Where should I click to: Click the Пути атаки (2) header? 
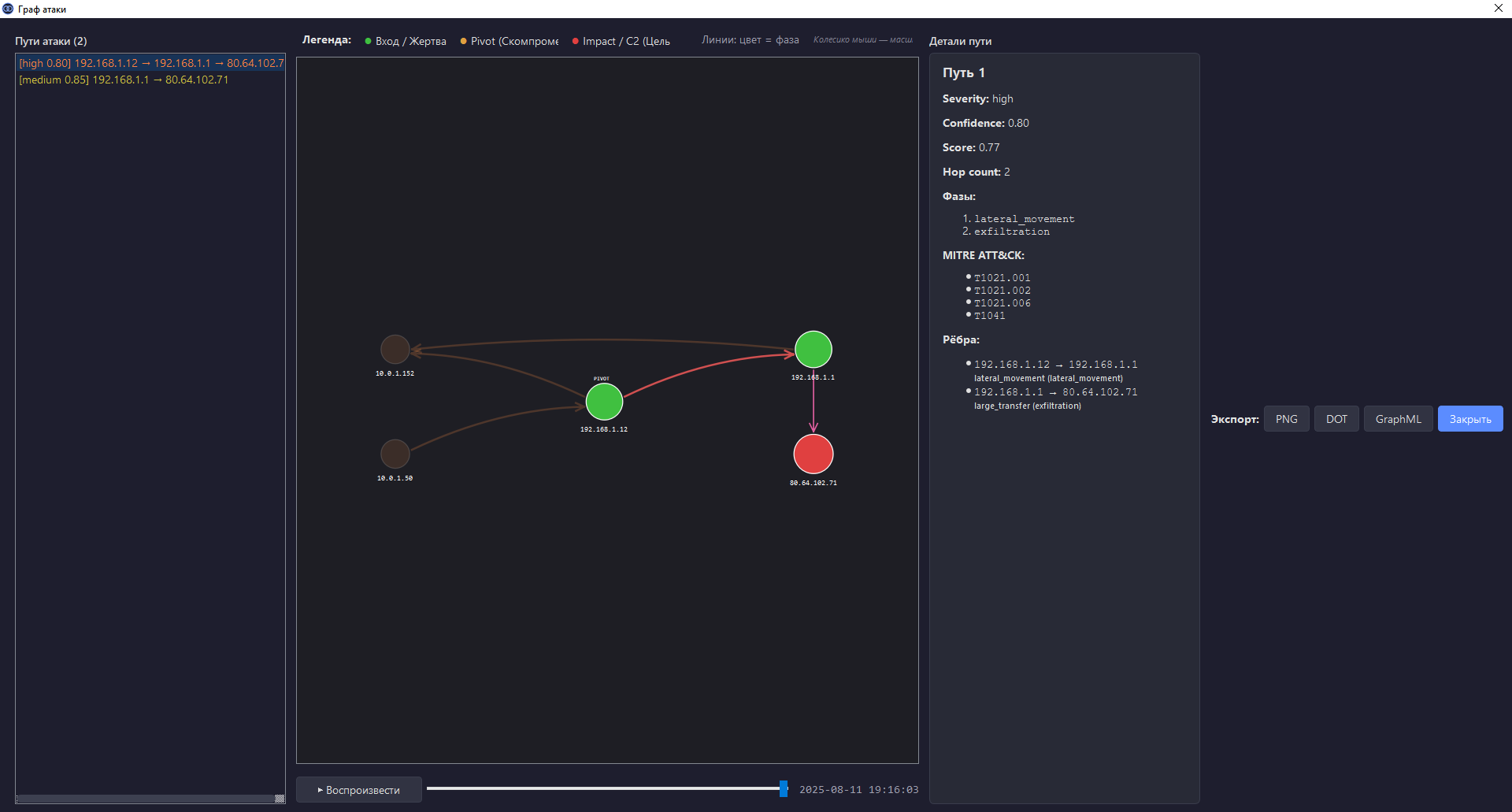pyautogui.click(x=51, y=41)
